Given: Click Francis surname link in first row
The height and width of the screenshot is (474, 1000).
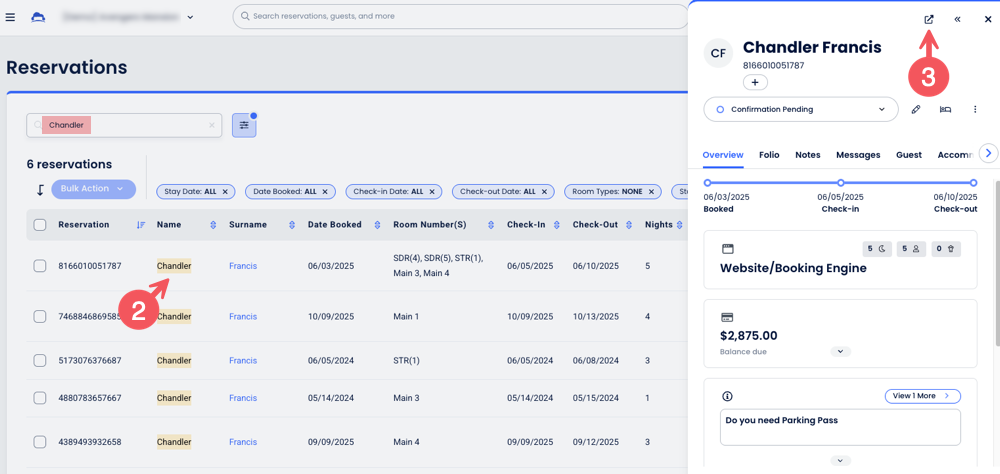Looking at the screenshot, I should coord(243,266).
